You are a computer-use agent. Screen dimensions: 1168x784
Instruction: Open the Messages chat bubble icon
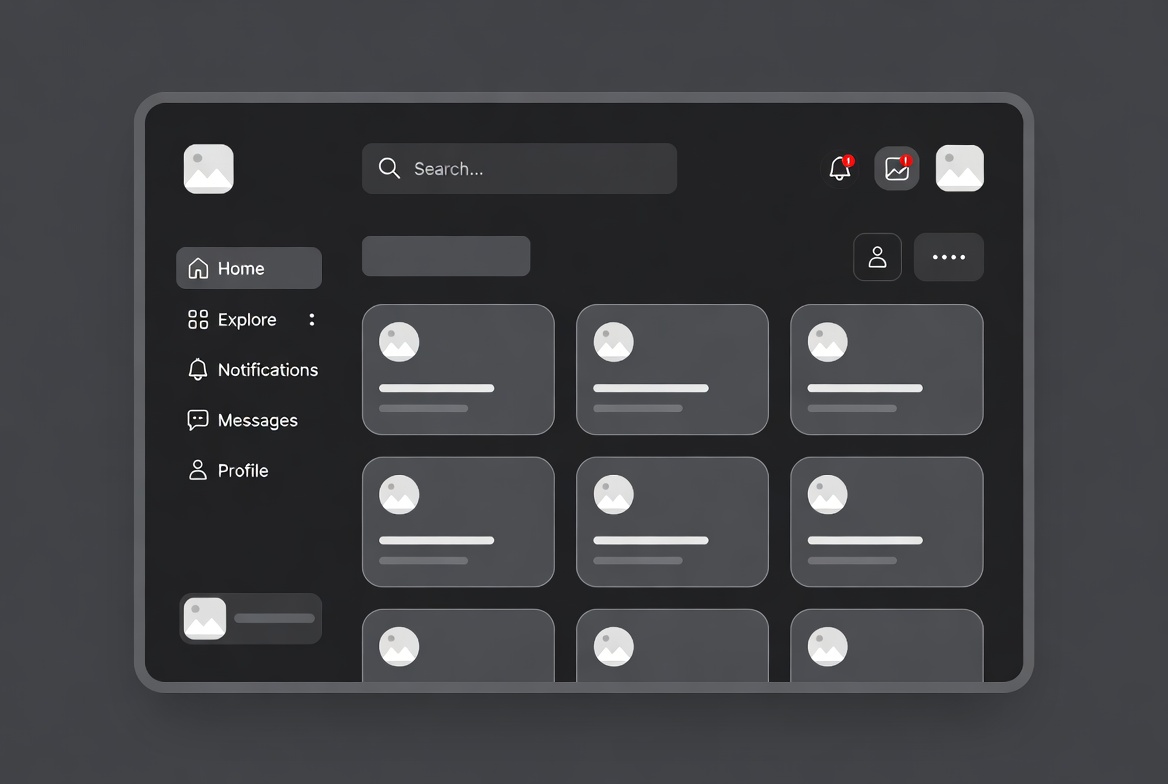click(197, 420)
